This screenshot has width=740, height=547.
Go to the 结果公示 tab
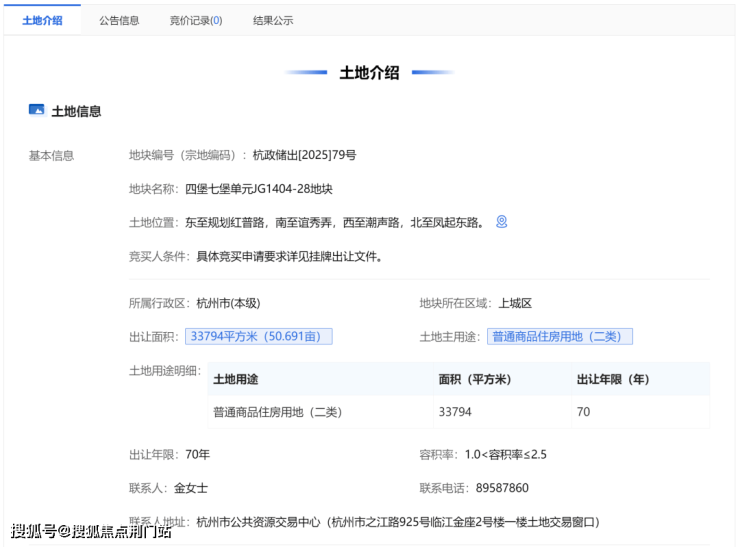click(x=273, y=20)
